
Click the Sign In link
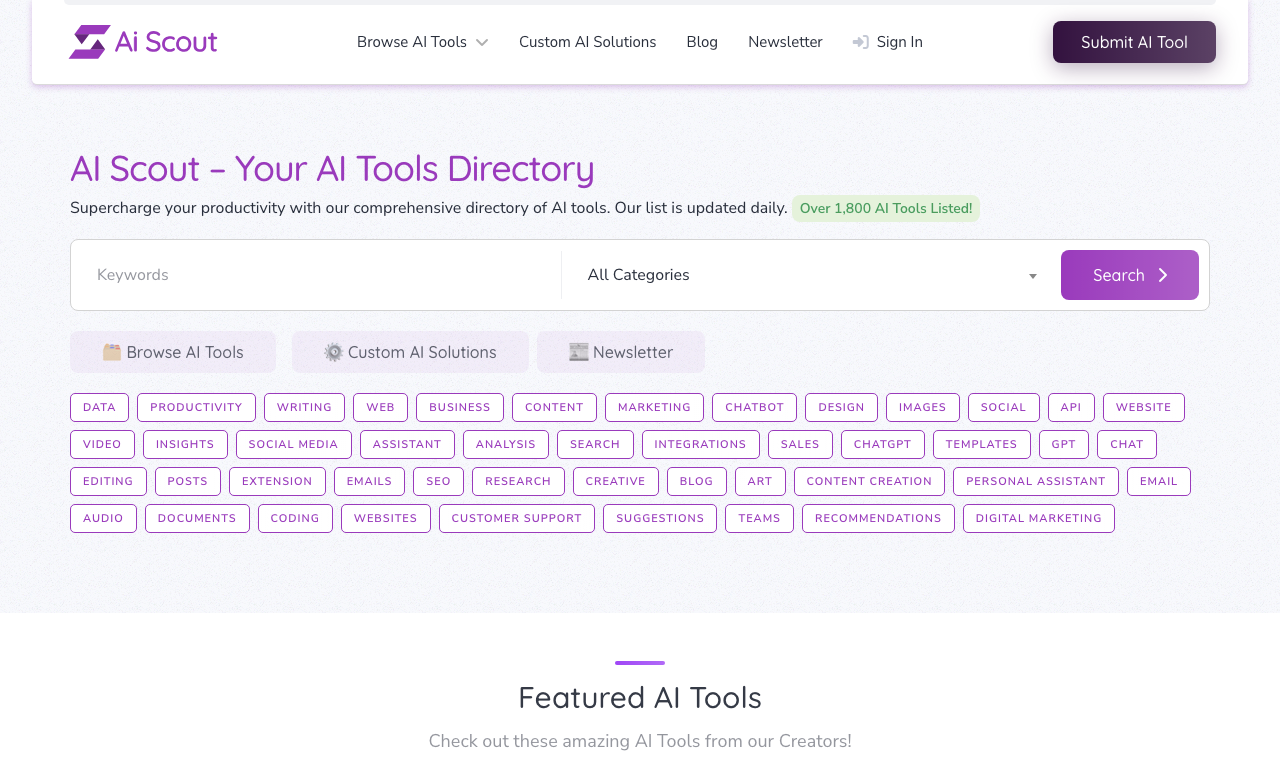point(888,42)
